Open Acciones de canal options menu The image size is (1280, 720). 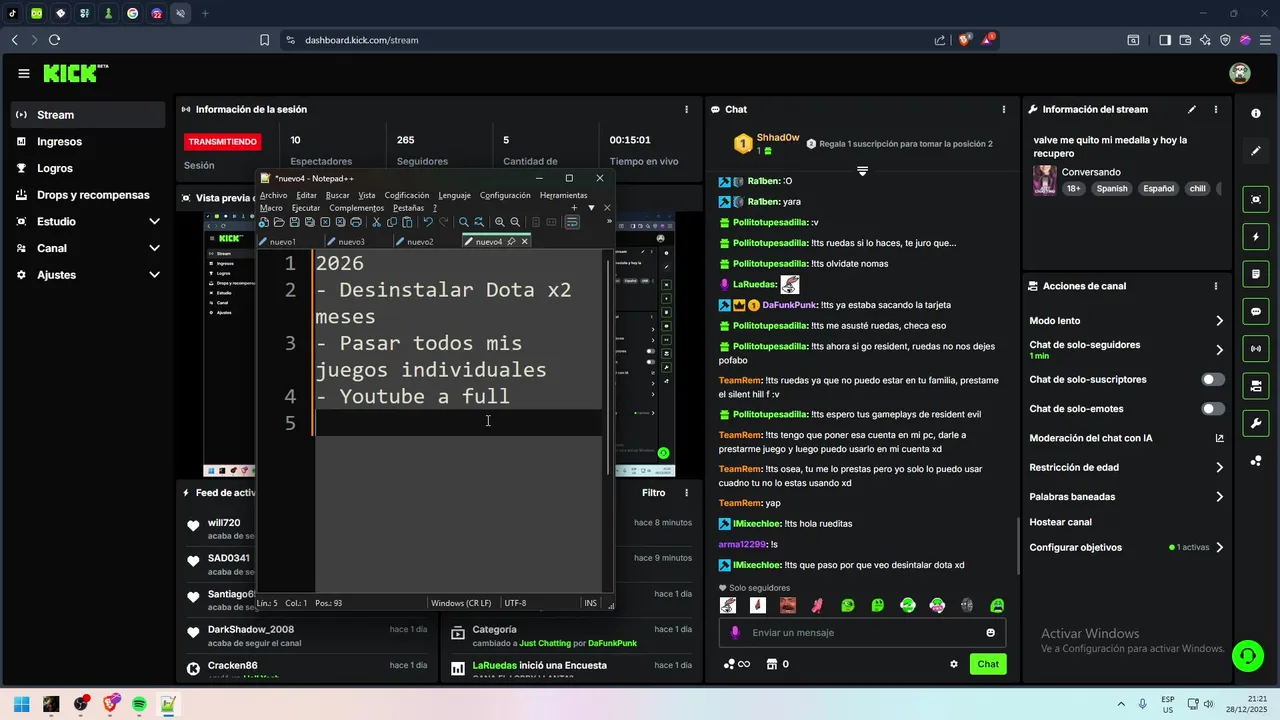pyautogui.click(x=1216, y=286)
